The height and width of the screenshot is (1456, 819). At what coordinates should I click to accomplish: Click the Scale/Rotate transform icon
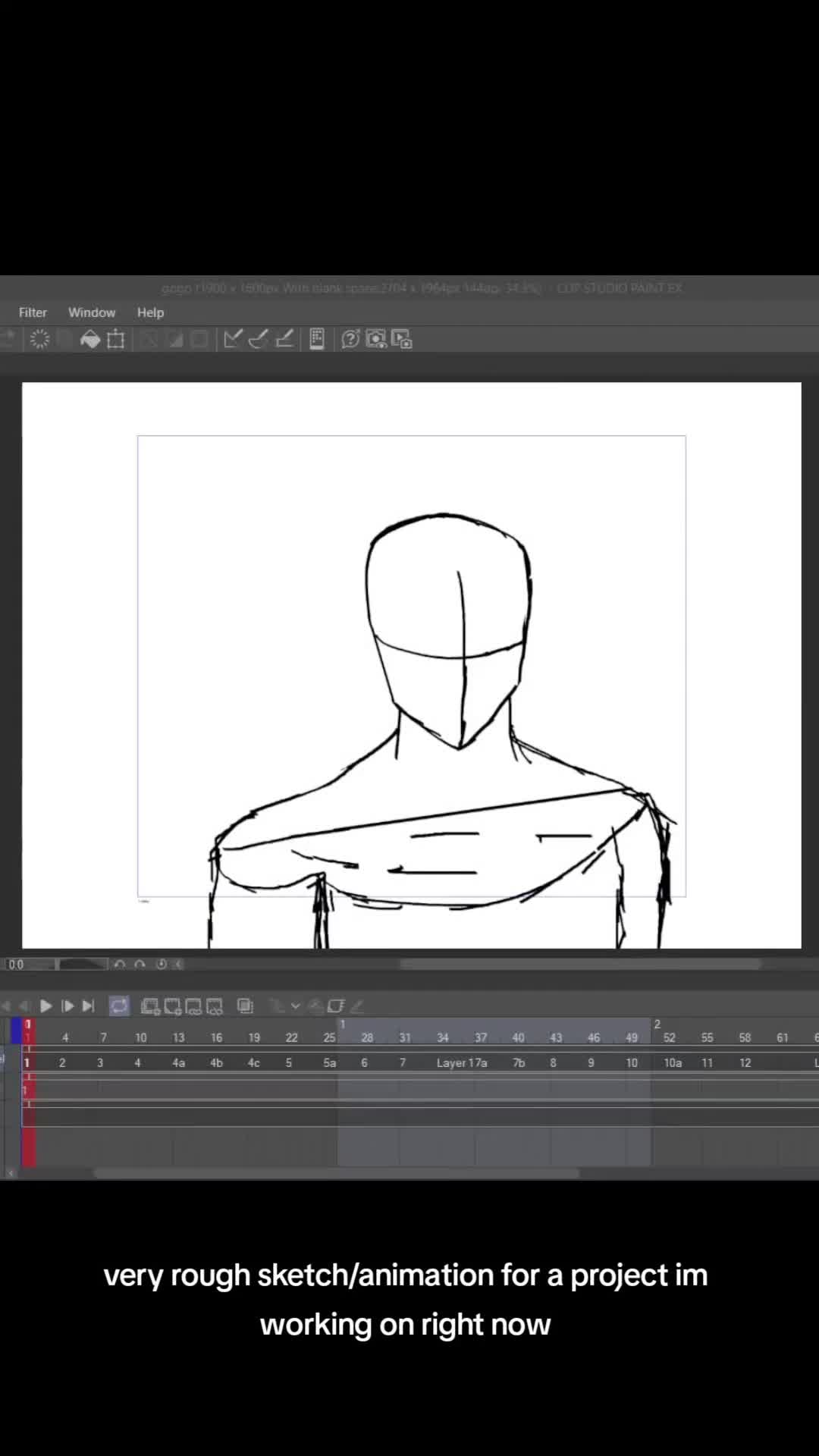(116, 340)
